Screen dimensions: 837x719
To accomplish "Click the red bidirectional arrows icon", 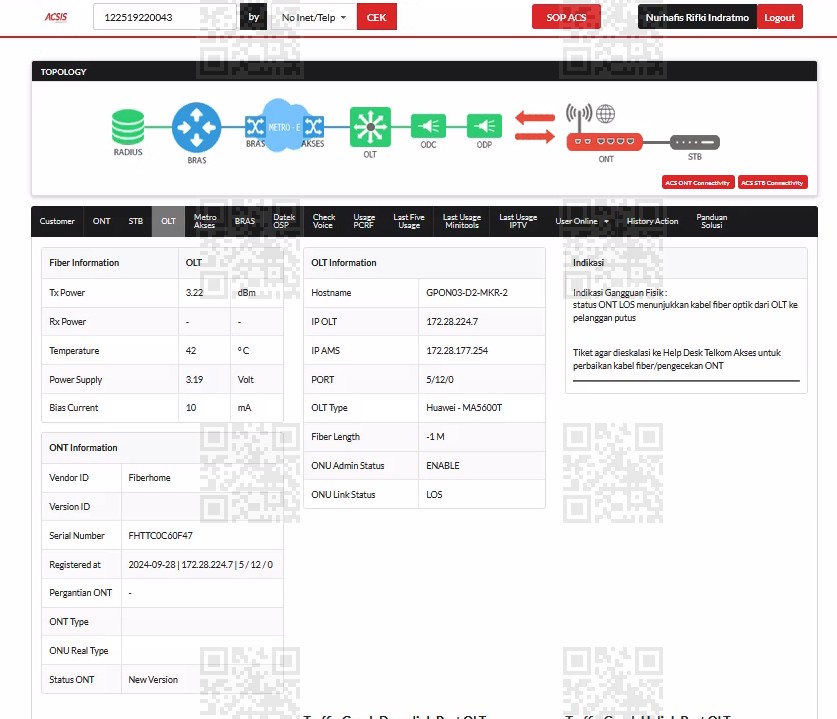I will point(535,127).
